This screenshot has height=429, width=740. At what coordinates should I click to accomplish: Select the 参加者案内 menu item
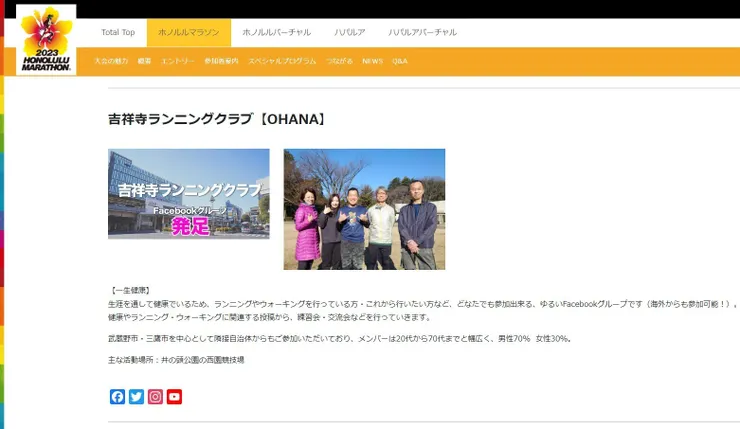[221, 61]
